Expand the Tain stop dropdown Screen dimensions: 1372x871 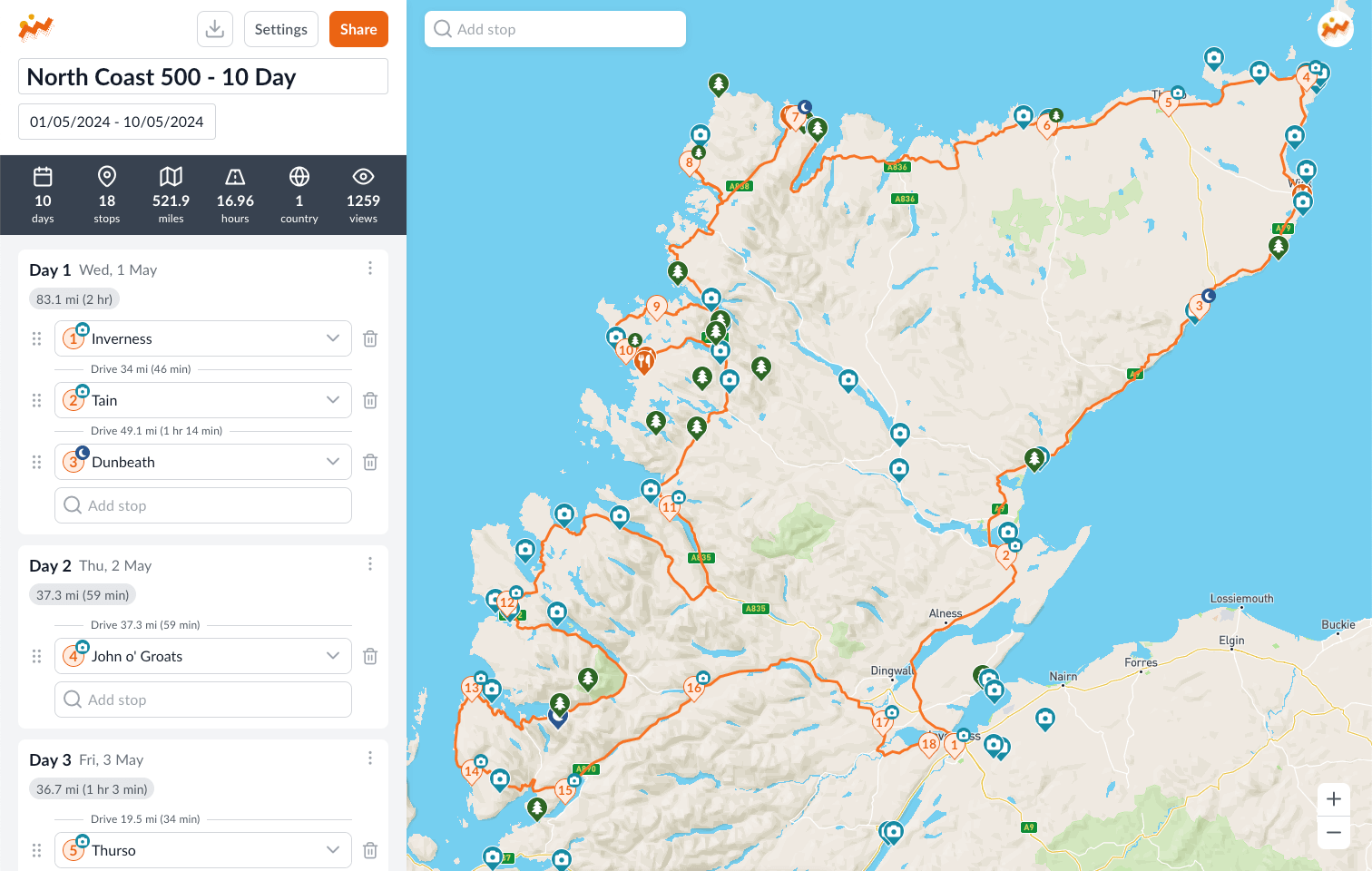pyautogui.click(x=333, y=400)
